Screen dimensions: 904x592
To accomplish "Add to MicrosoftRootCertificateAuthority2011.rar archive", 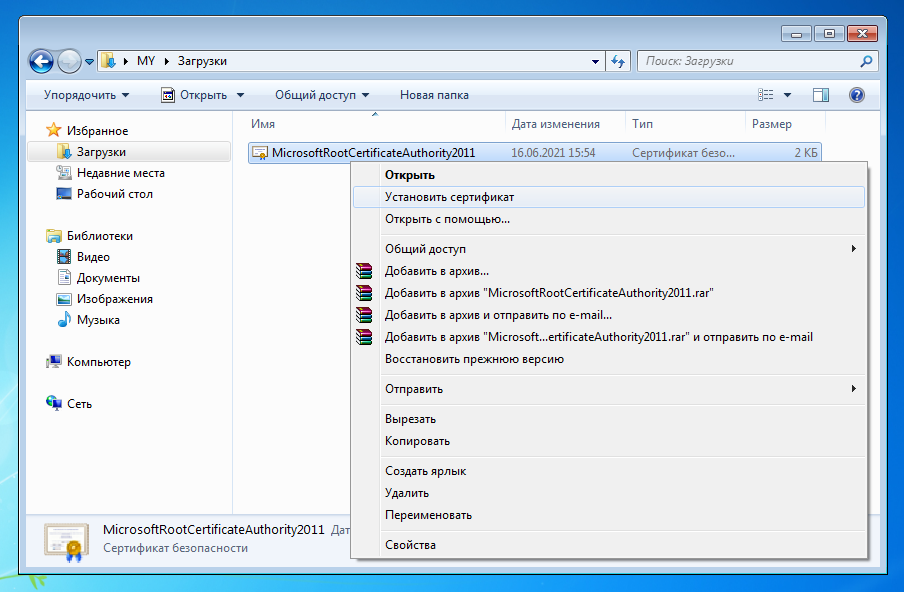I will click(x=608, y=293).
